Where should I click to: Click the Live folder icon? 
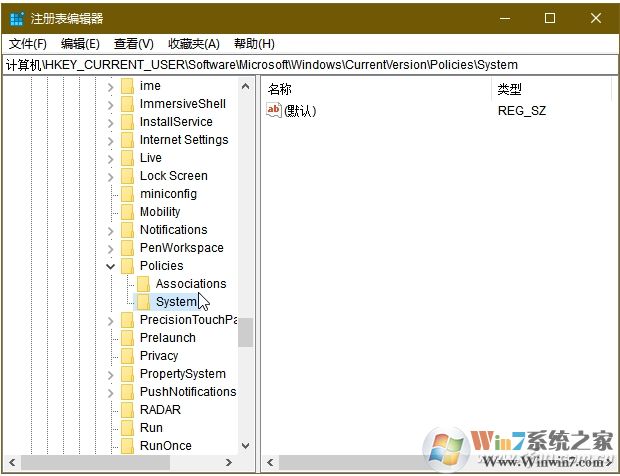pos(127,158)
